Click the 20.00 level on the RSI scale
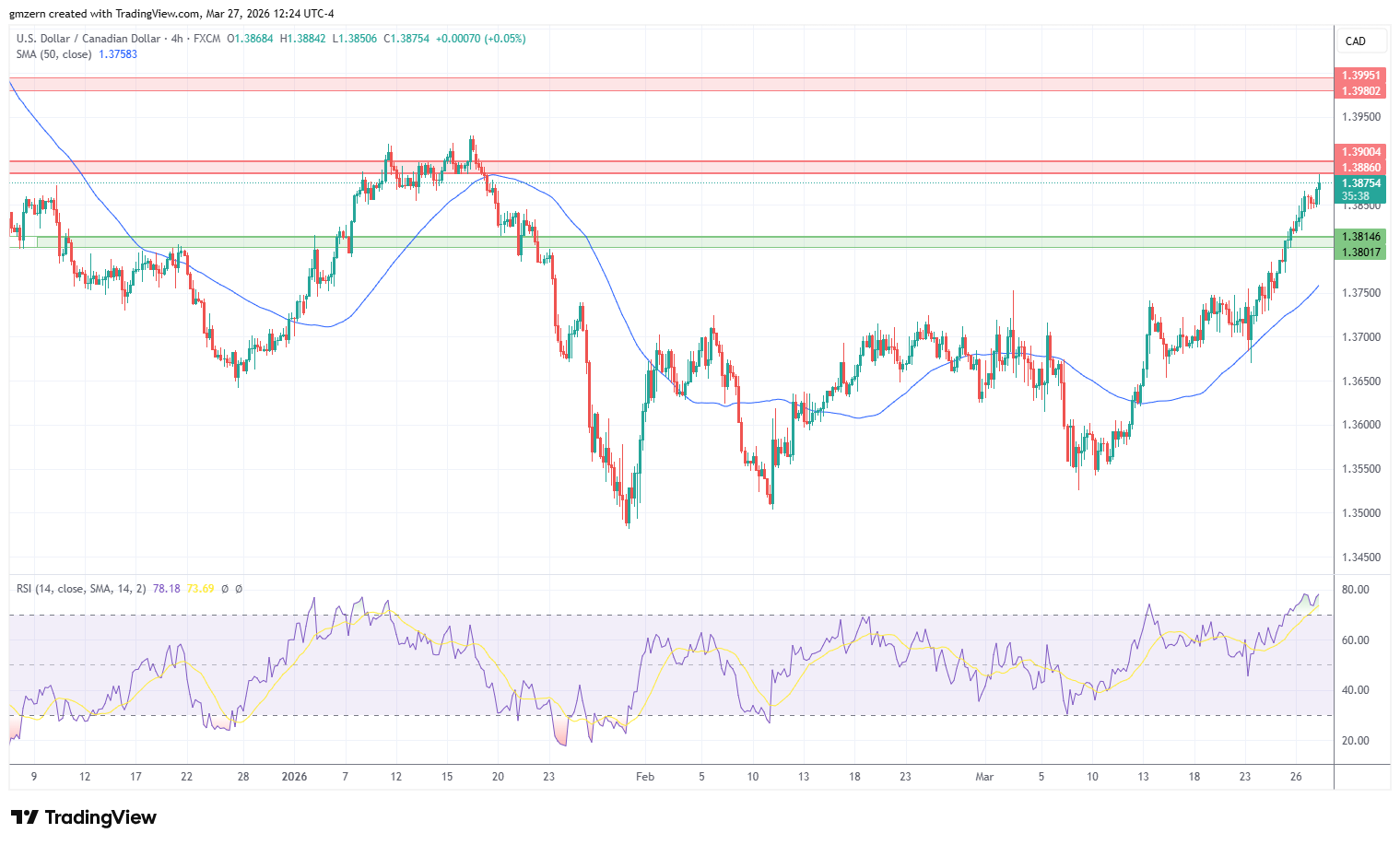Image resolution: width=1400 pixels, height=845 pixels. [x=1356, y=741]
